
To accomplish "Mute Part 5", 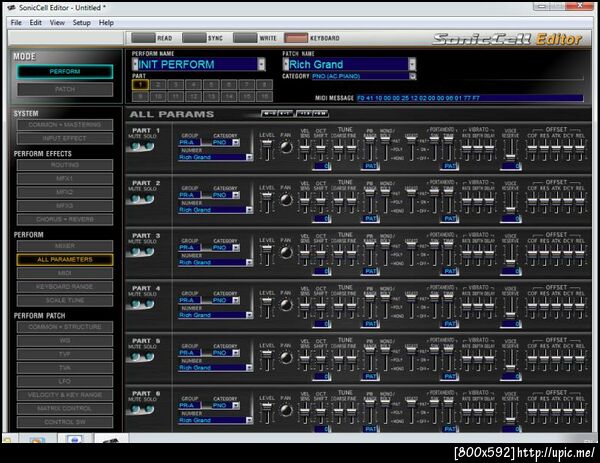I will (x=135, y=356).
